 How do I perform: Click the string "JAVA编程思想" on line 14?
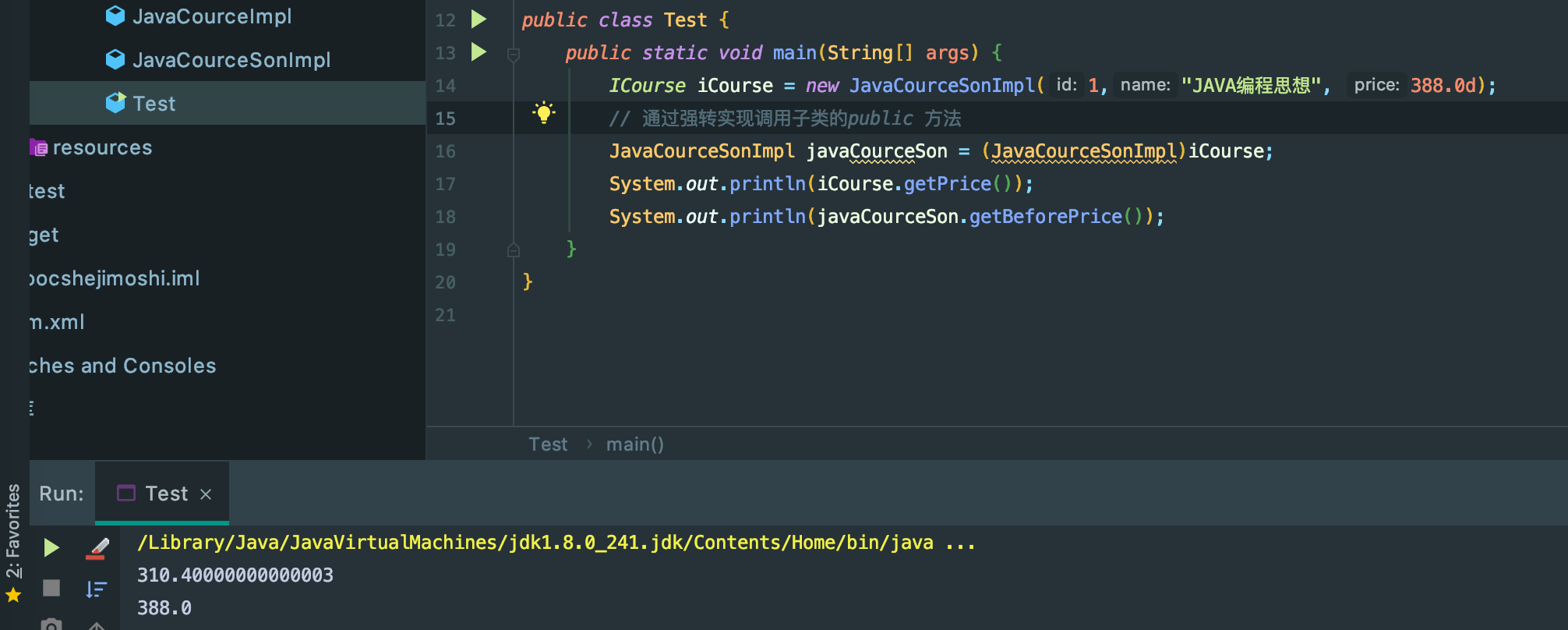coord(1251,85)
